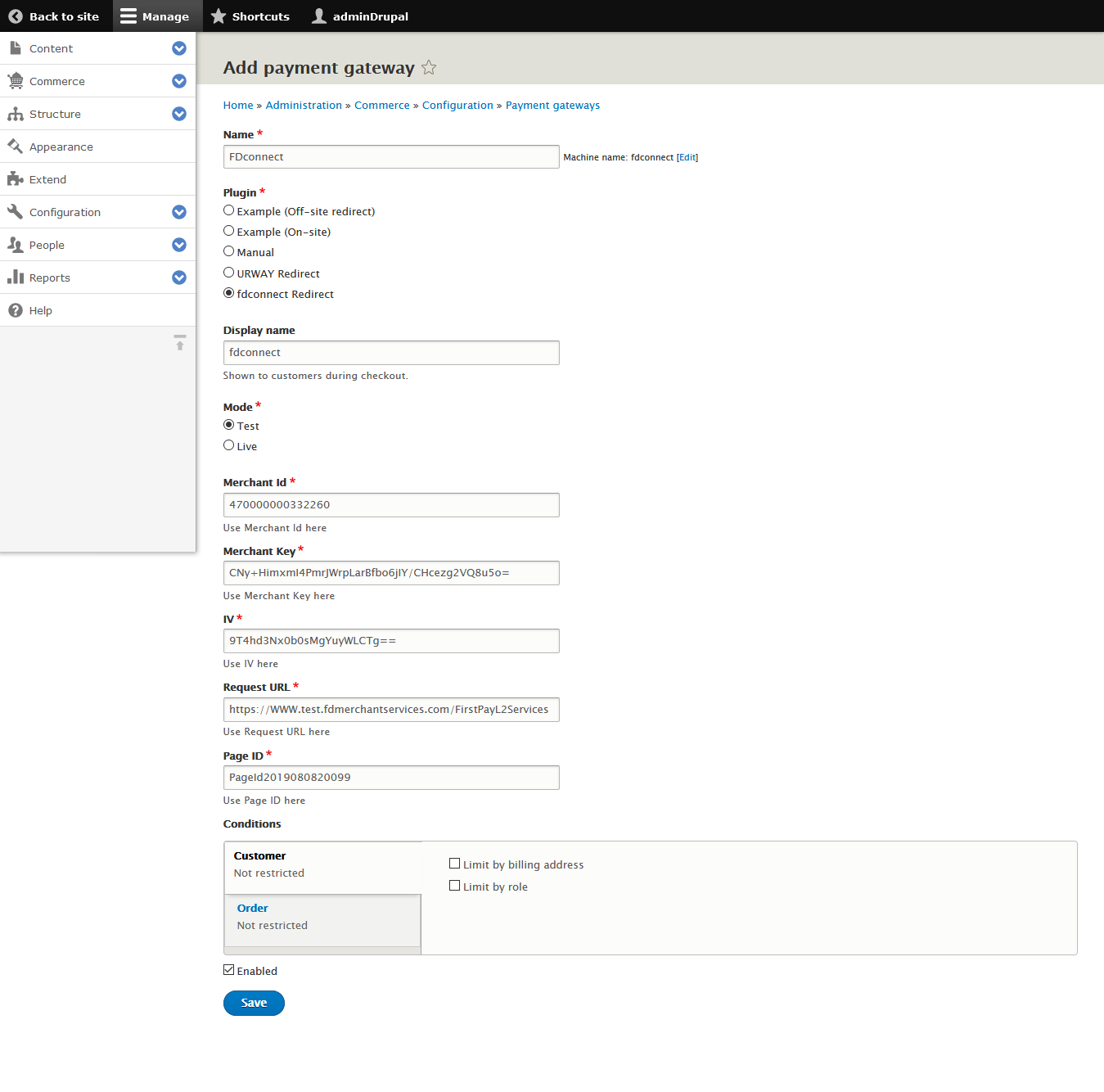Open the Manage toolbar menu

[x=155, y=16]
